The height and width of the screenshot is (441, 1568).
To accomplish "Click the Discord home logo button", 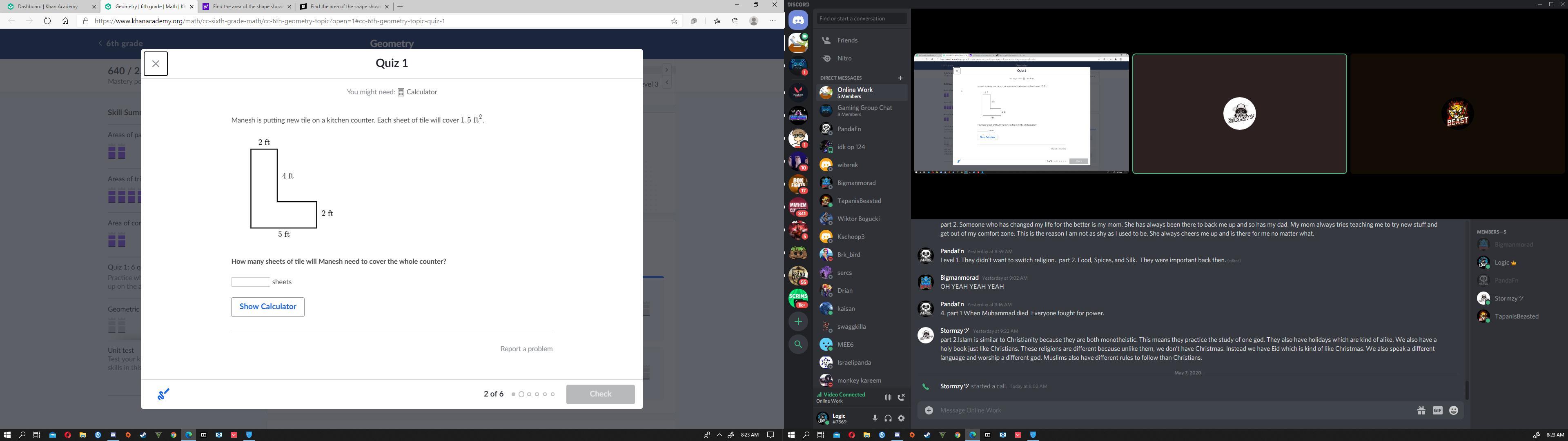I will coord(798,20).
